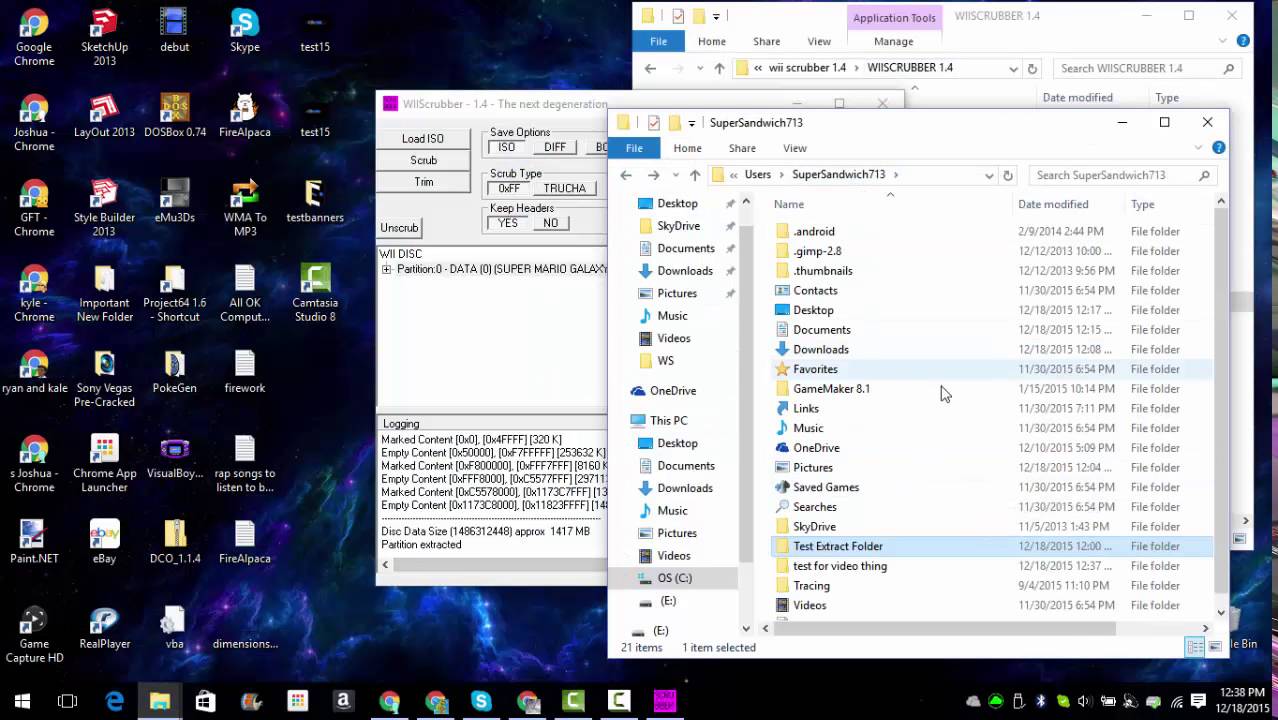This screenshot has width=1278, height=720.
Task: Open Amazon from the taskbar
Action: (x=343, y=701)
